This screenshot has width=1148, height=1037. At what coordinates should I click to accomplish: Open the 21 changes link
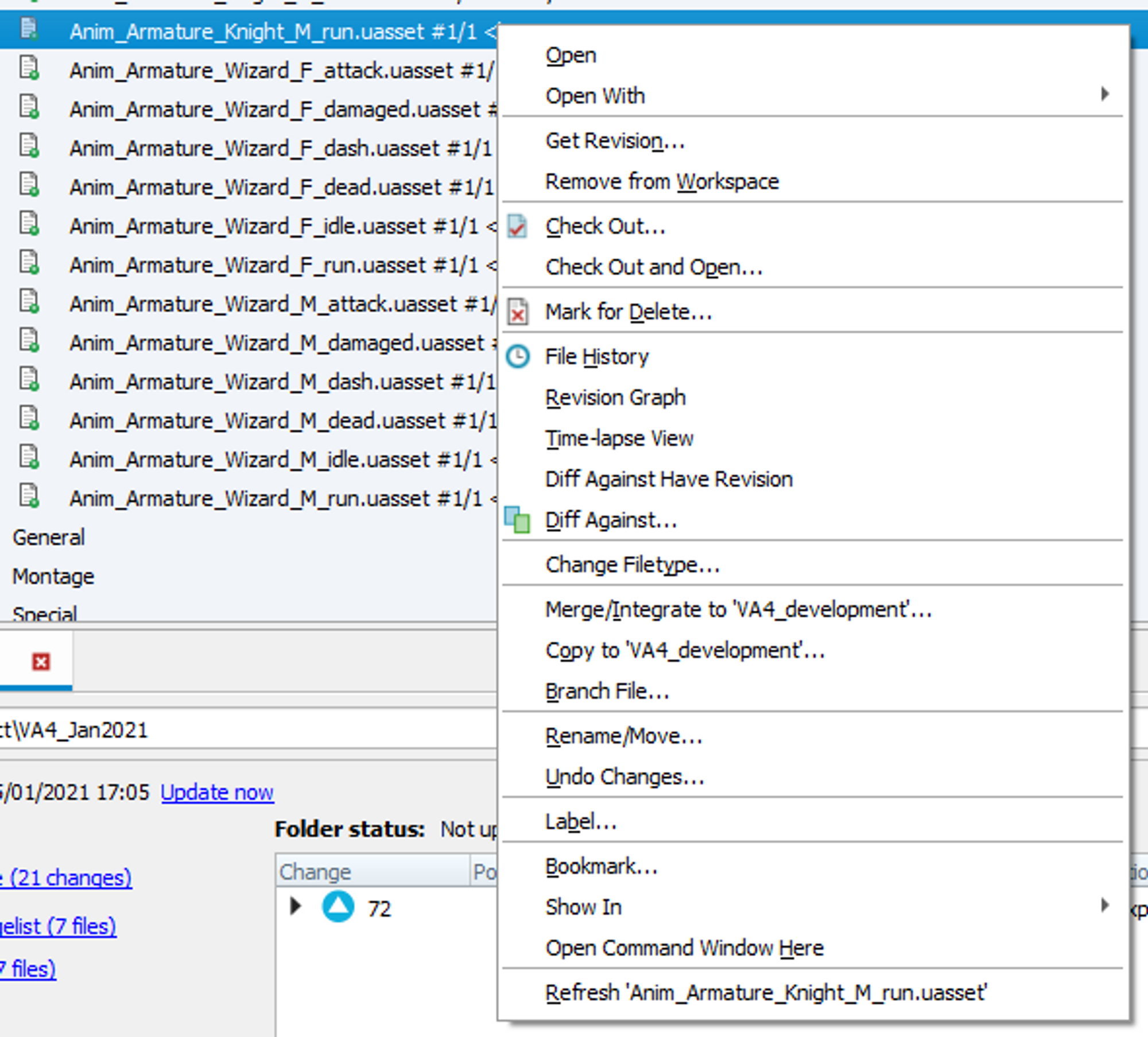coord(66,877)
